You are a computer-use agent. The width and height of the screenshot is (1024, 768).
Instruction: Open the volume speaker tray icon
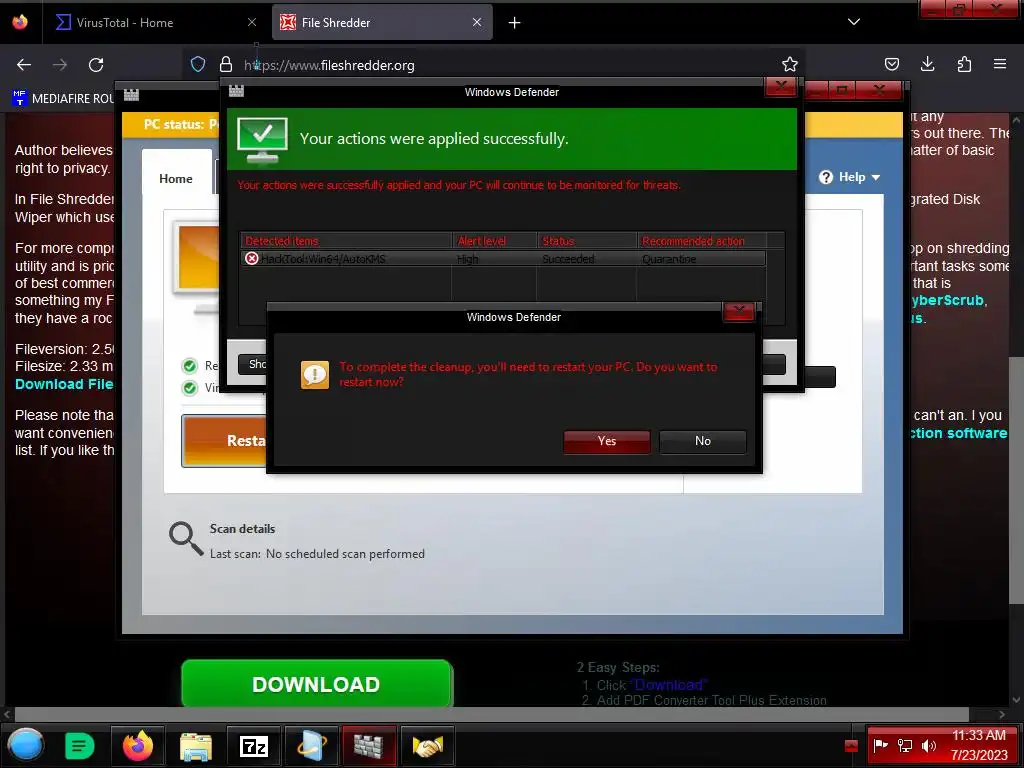point(929,745)
